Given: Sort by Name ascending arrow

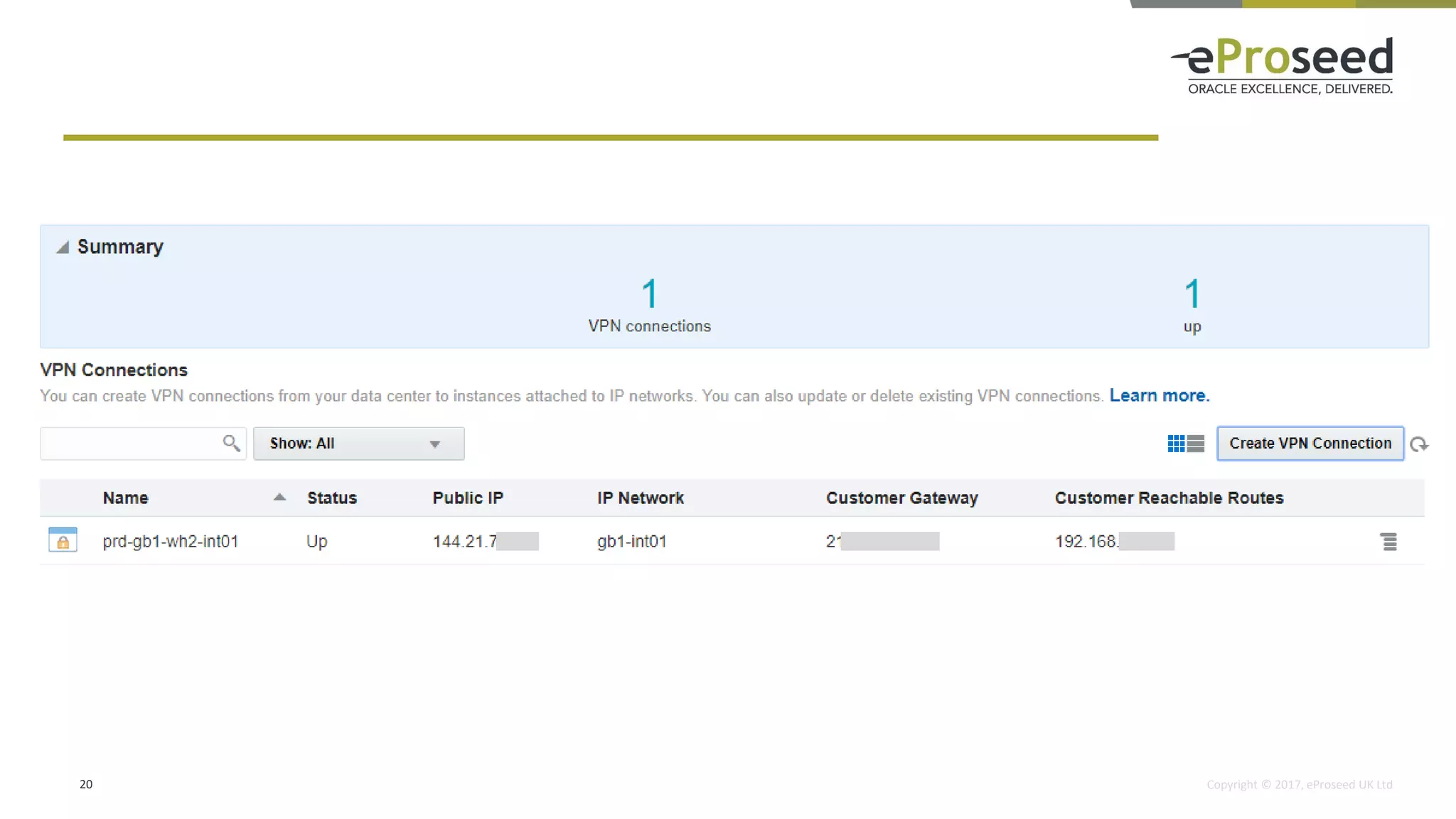Looking at the screenshot, I should click(x=279, y=498).
